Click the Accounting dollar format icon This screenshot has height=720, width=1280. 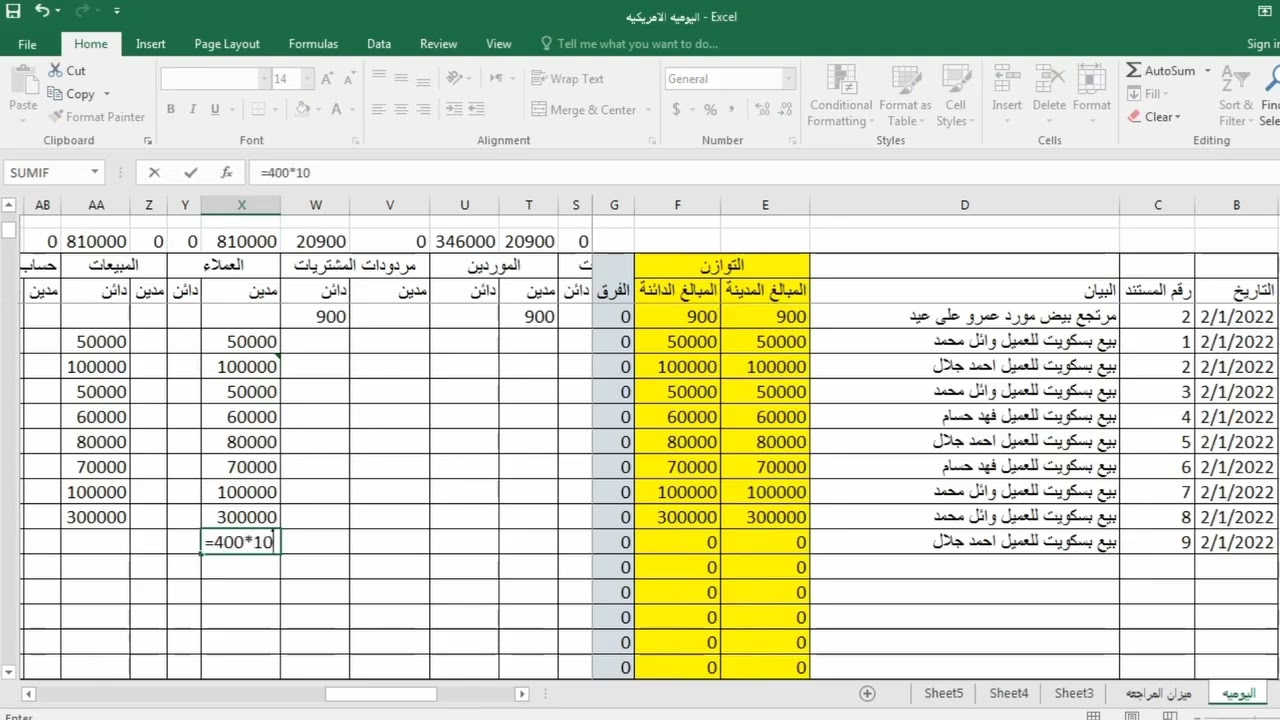coord(675,110)
